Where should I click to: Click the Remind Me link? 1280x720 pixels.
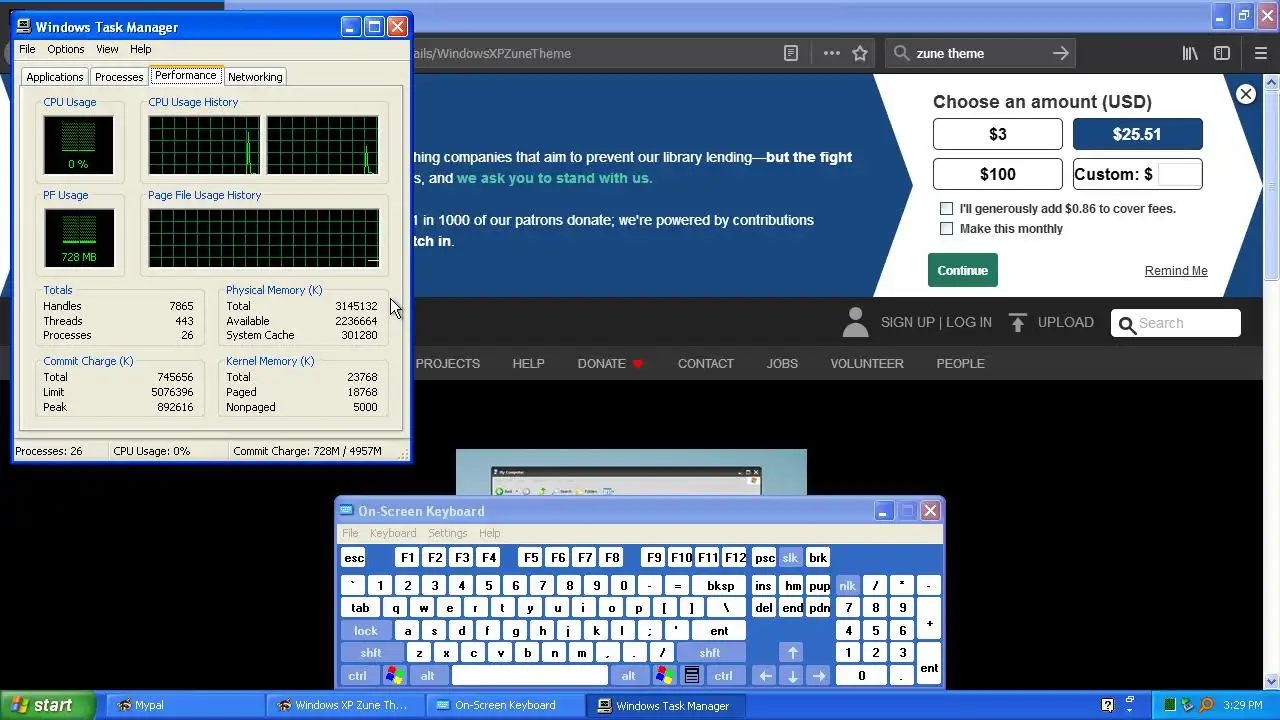[1176, 271]
